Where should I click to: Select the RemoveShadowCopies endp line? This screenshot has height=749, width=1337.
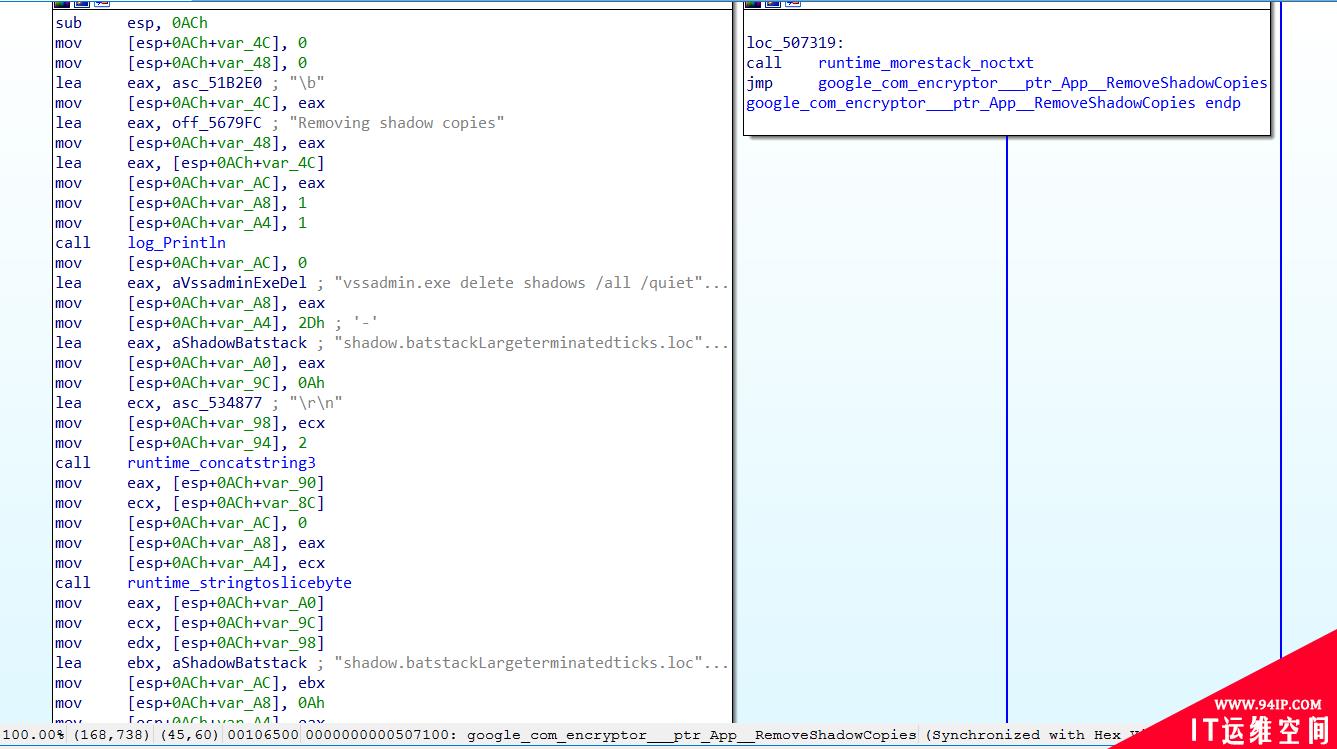click(x=993, y=103)
